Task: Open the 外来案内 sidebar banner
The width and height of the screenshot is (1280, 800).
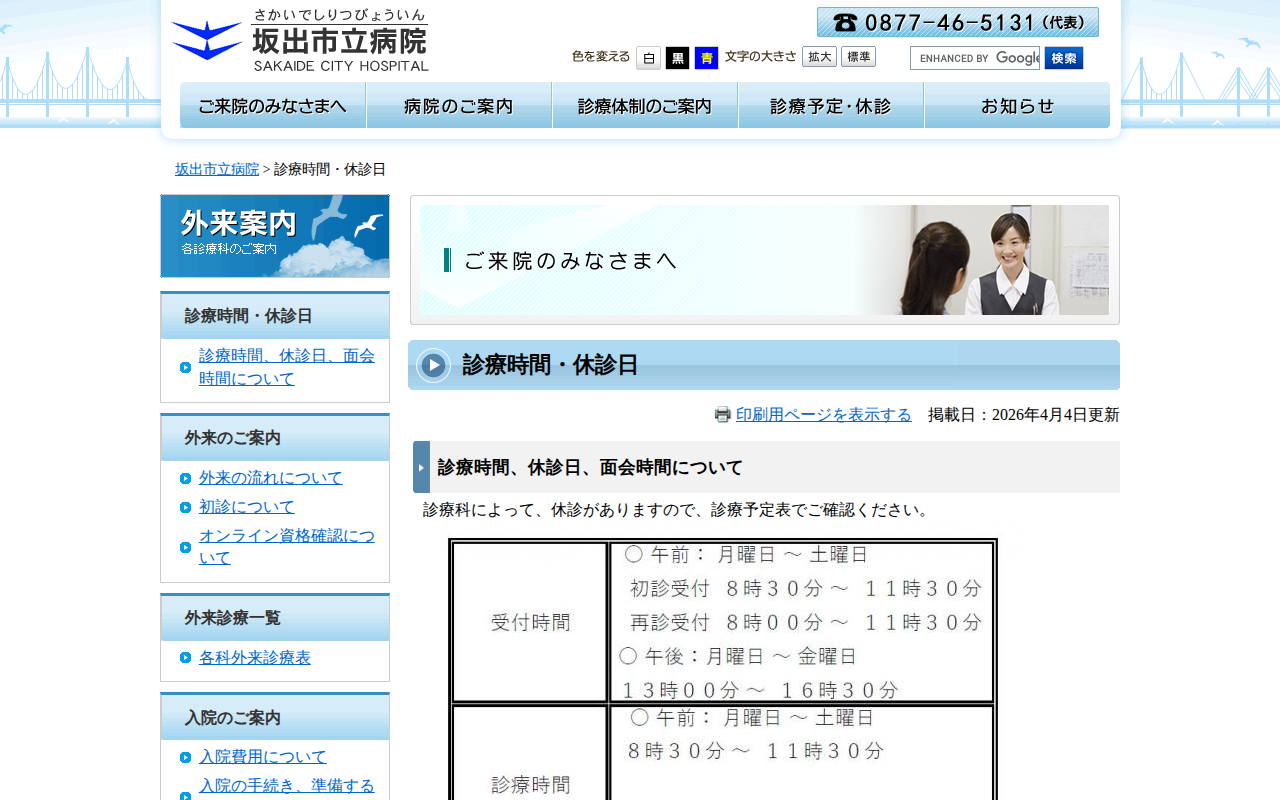Action: click(275, 236)
